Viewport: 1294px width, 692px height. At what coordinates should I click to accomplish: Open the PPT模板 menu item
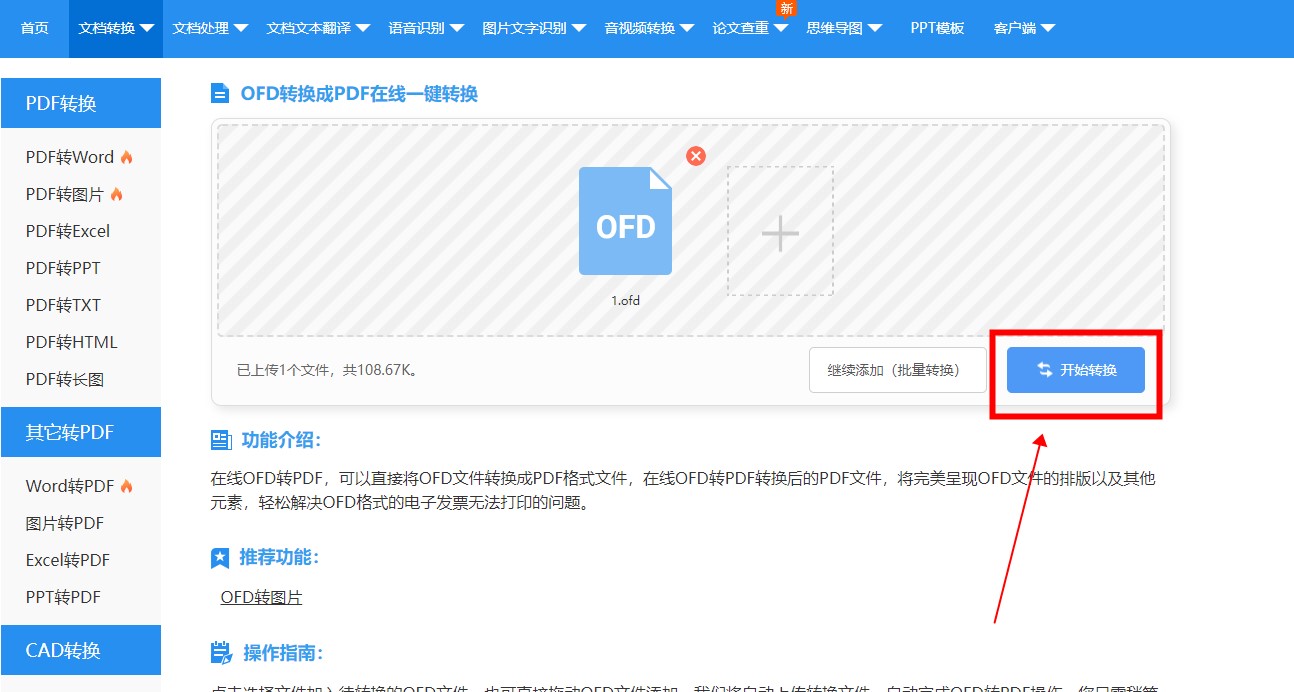point(937,28)
